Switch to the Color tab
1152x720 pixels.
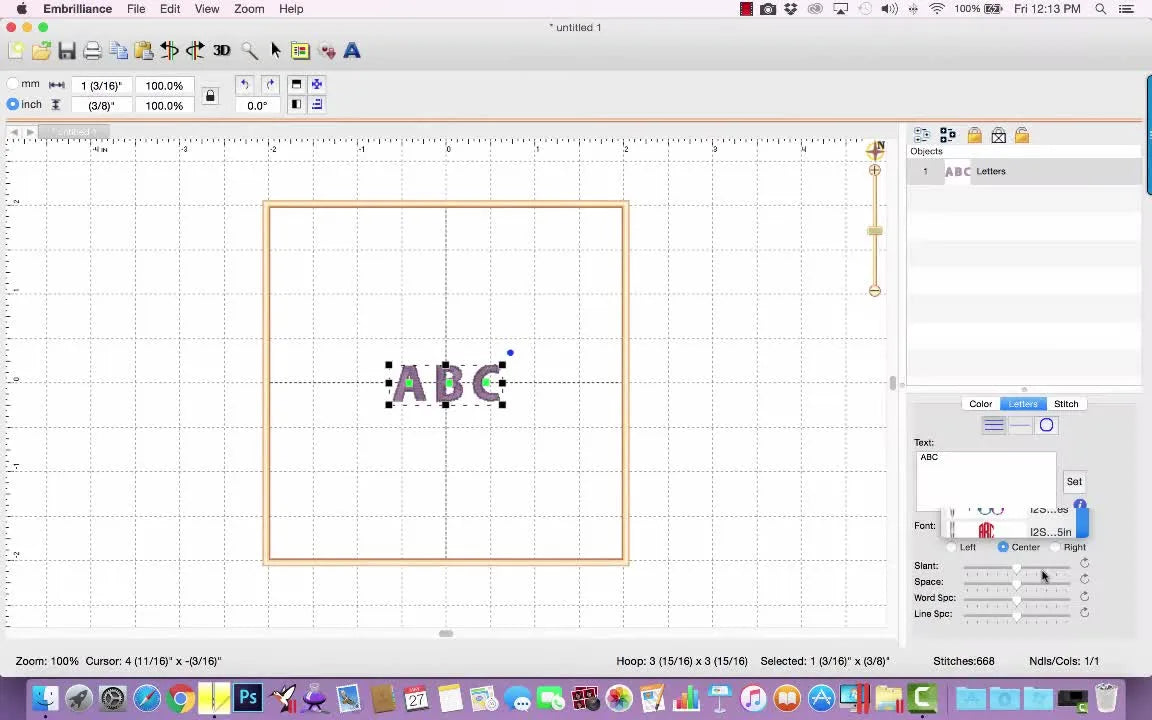980,404
